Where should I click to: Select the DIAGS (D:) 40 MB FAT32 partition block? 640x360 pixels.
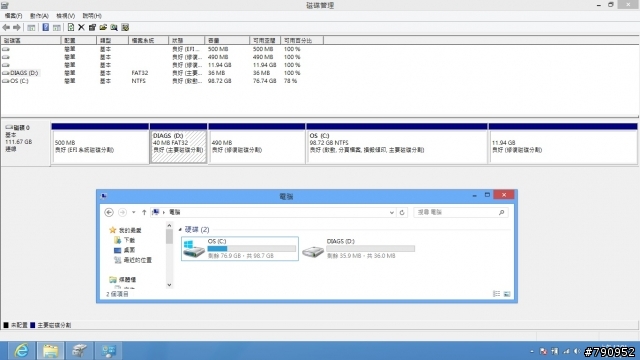178,144
